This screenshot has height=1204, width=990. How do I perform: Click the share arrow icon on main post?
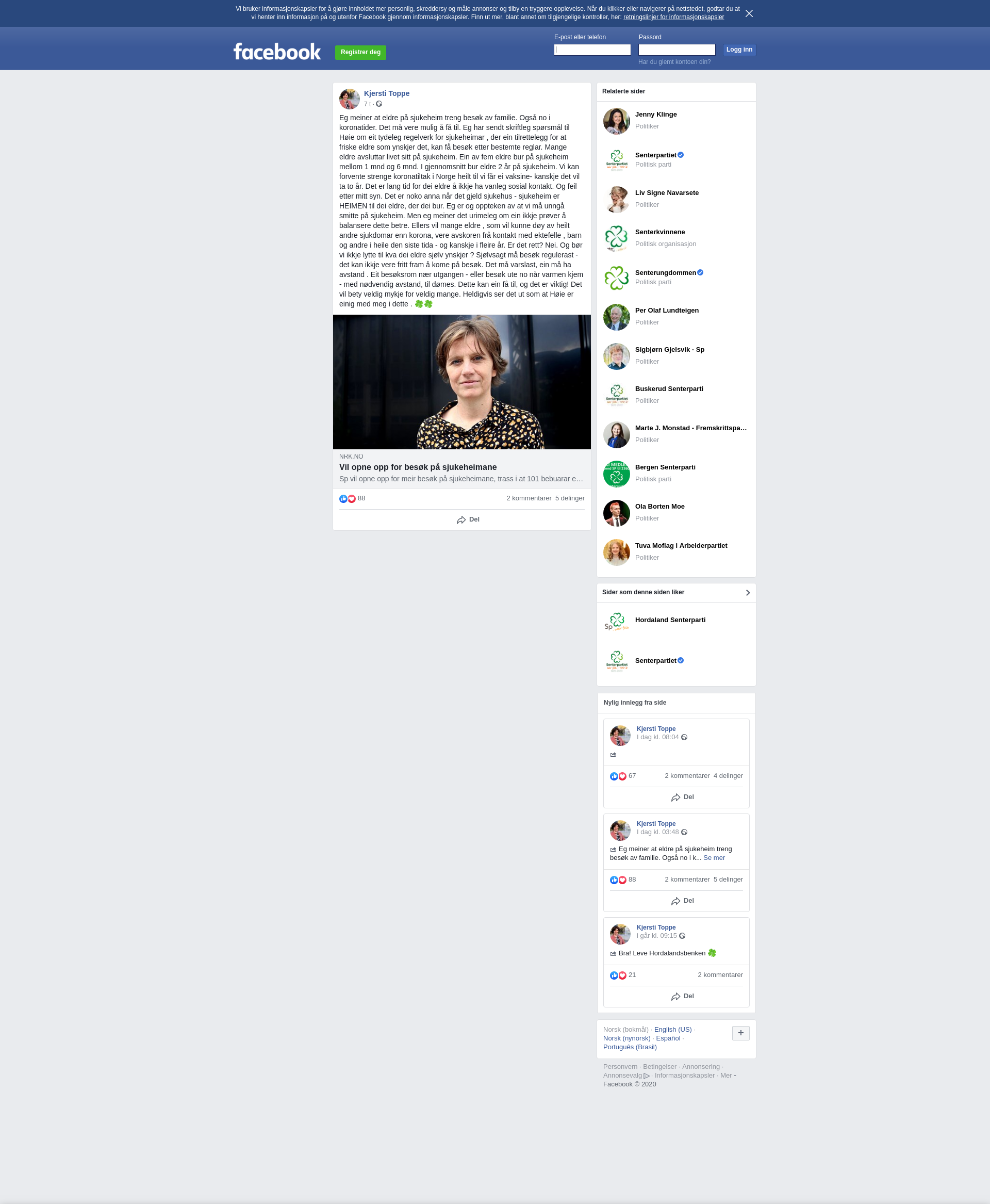461,520
